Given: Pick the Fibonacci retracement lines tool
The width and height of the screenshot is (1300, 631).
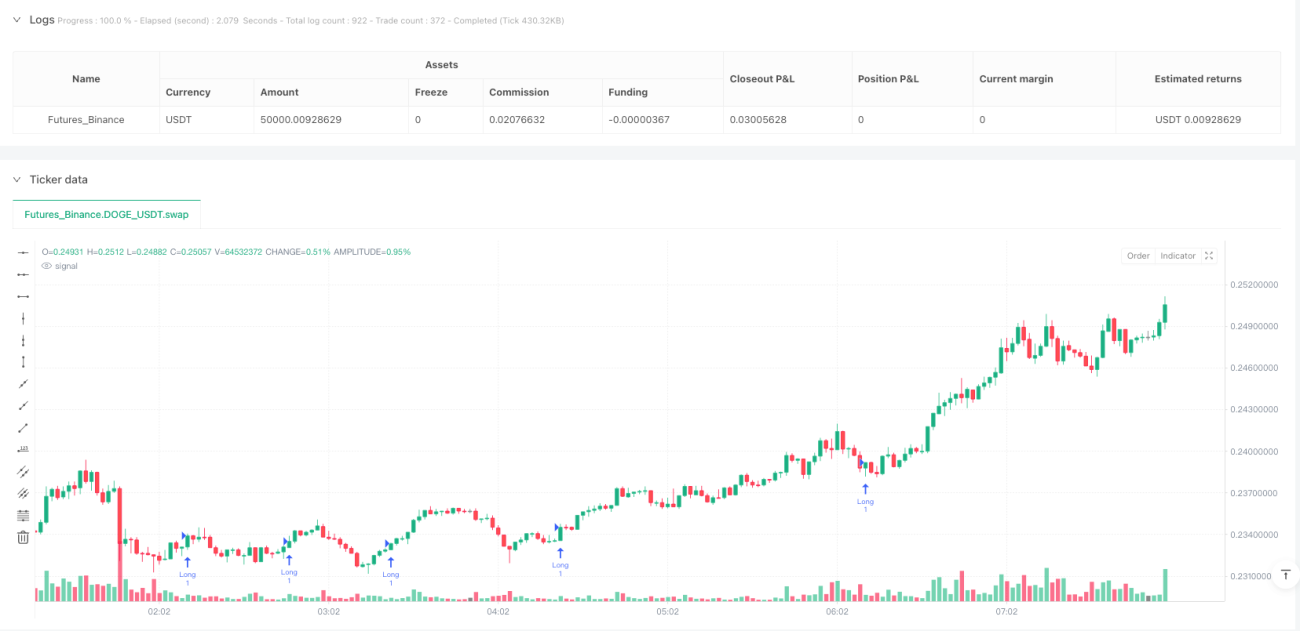Looking at the screenshot, I should coord(23,515).
